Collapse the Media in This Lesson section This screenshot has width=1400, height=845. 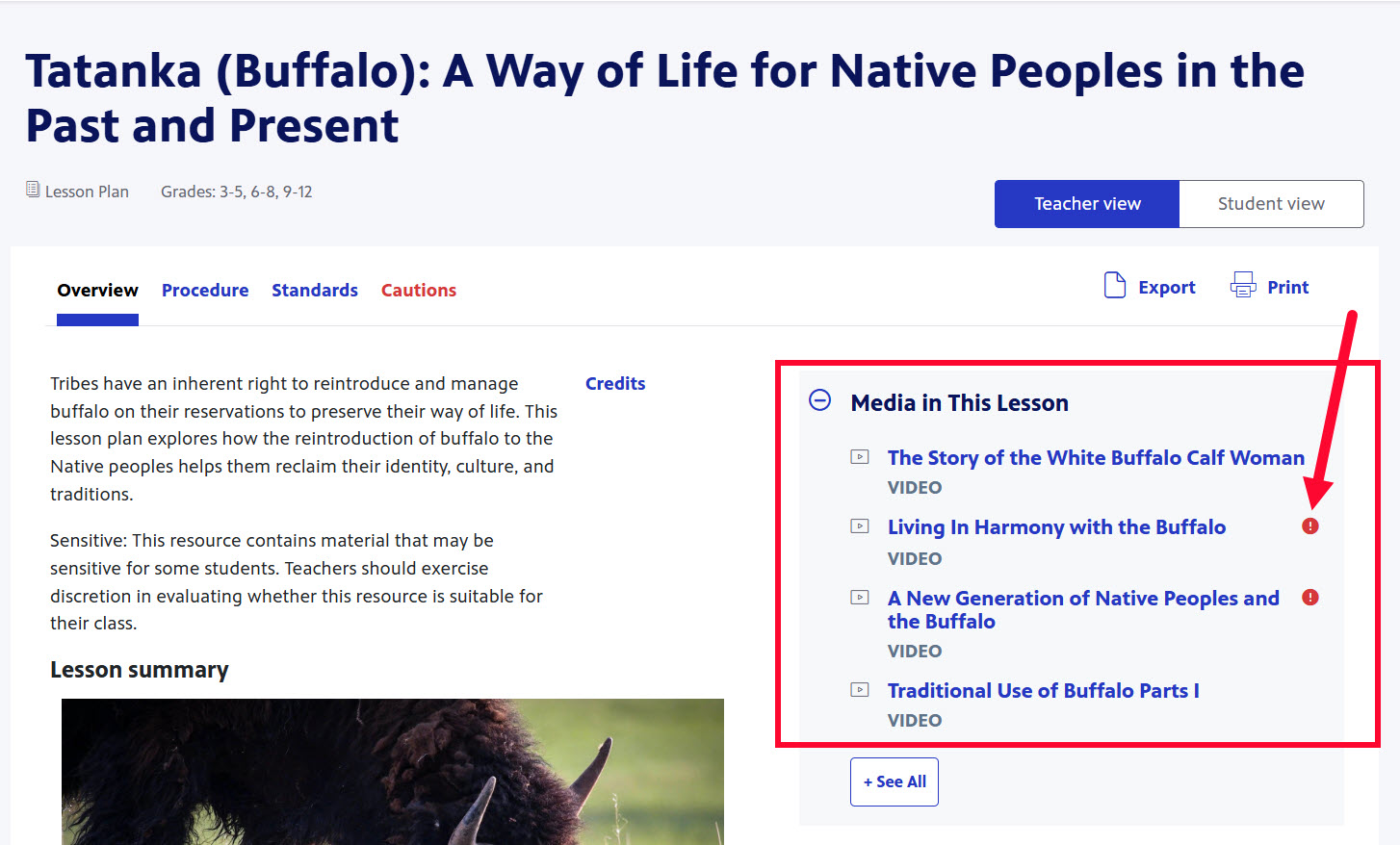point(820,400)
